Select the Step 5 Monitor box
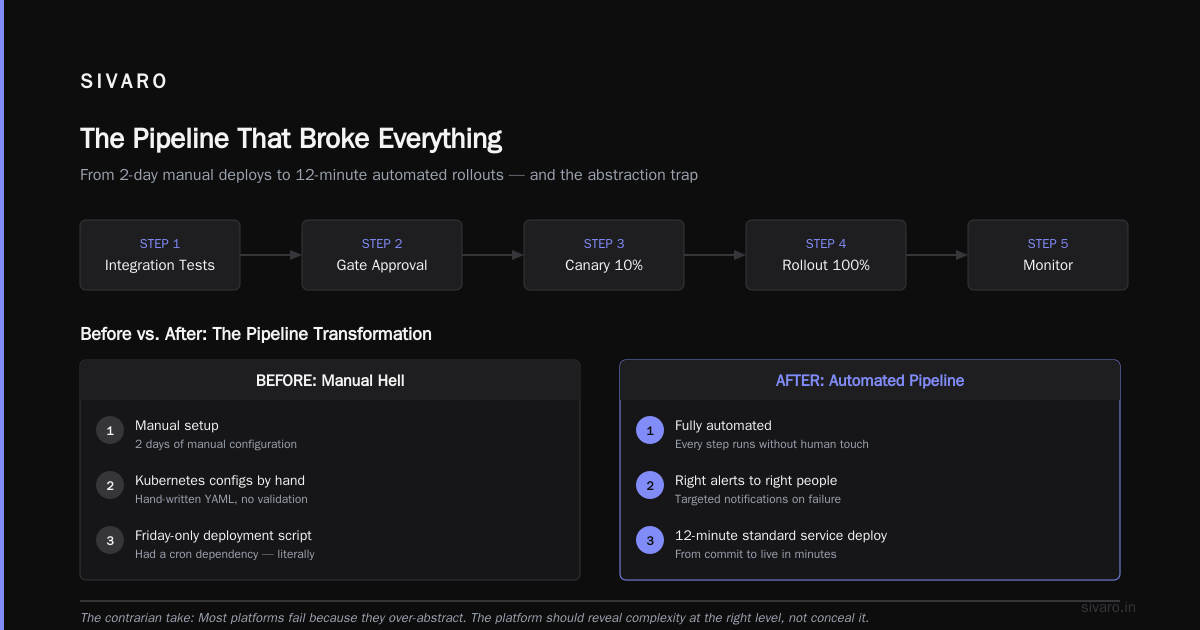The image size is (1200, 630). click(1048, 255)
